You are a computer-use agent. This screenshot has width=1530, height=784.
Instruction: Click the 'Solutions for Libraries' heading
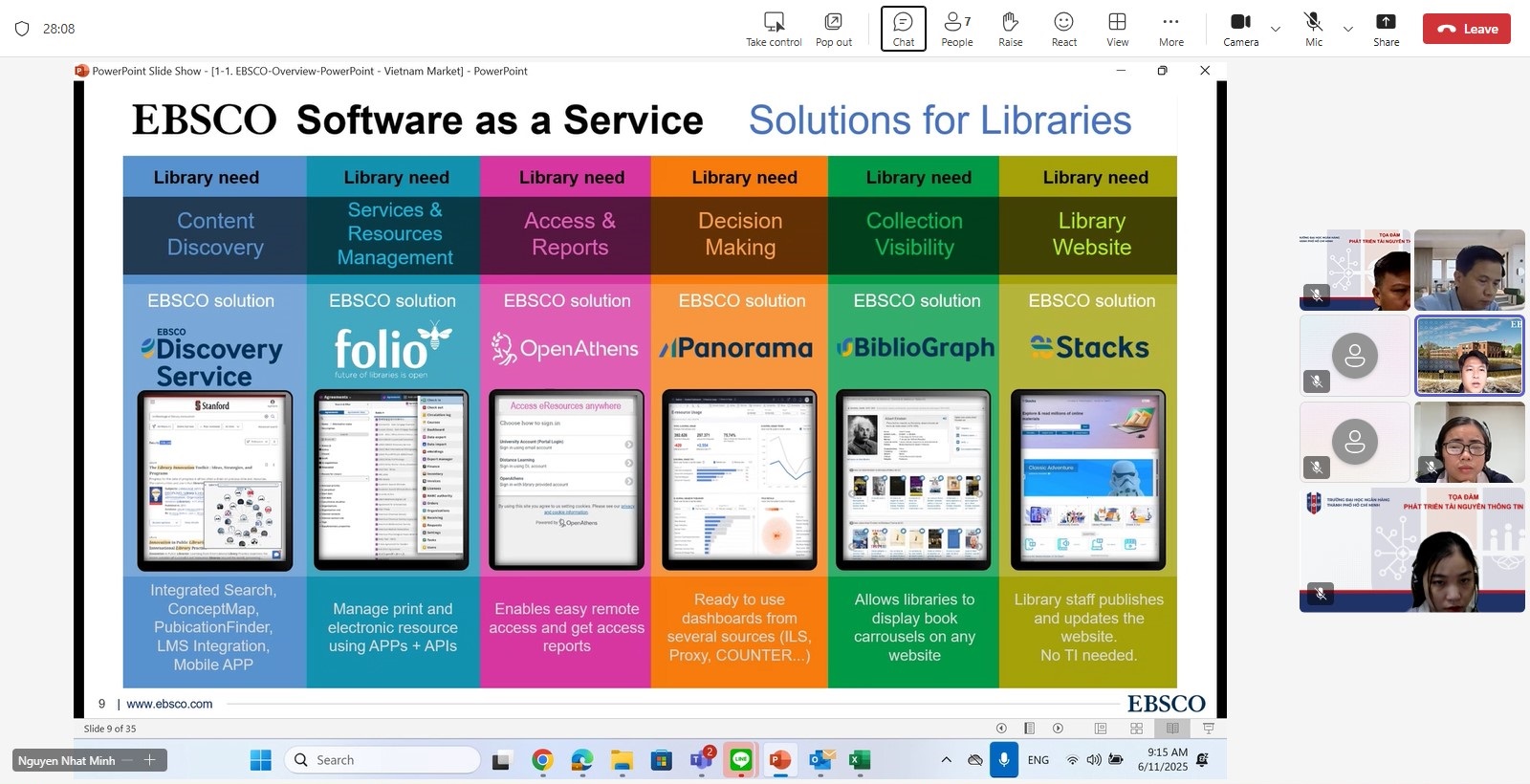(x=940, y=120)
